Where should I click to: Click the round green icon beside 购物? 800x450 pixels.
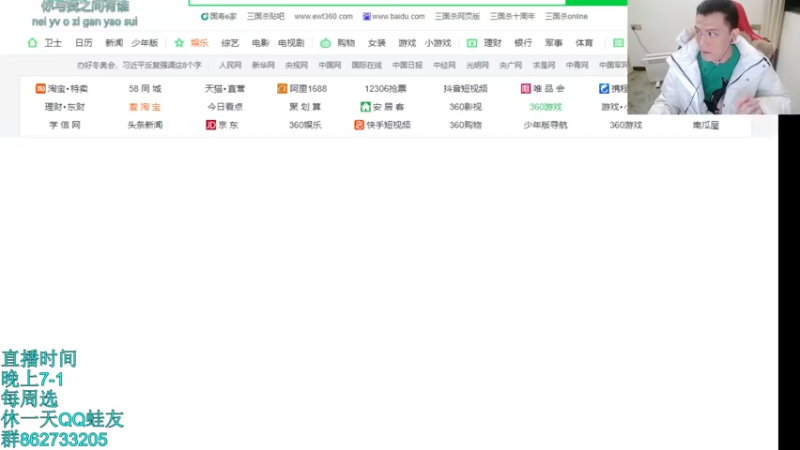tap(325, 43)
